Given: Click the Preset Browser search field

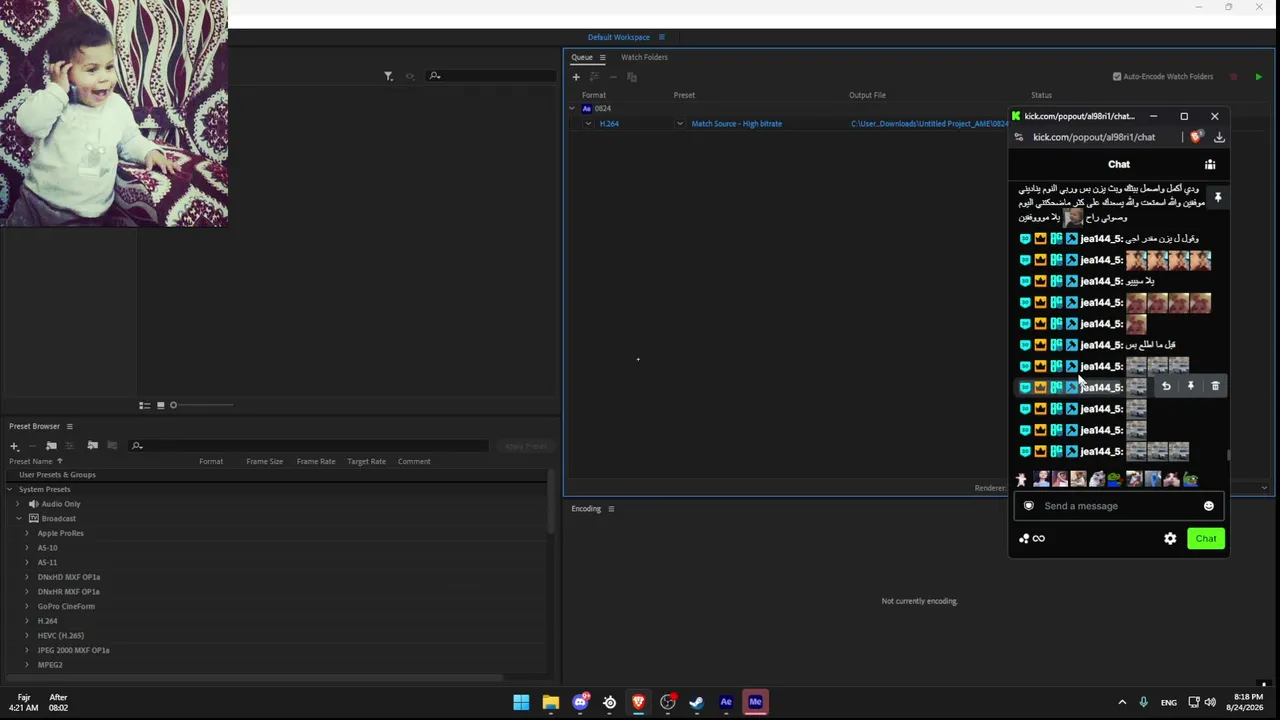Looking at the screenshot, I should (310, 446).
